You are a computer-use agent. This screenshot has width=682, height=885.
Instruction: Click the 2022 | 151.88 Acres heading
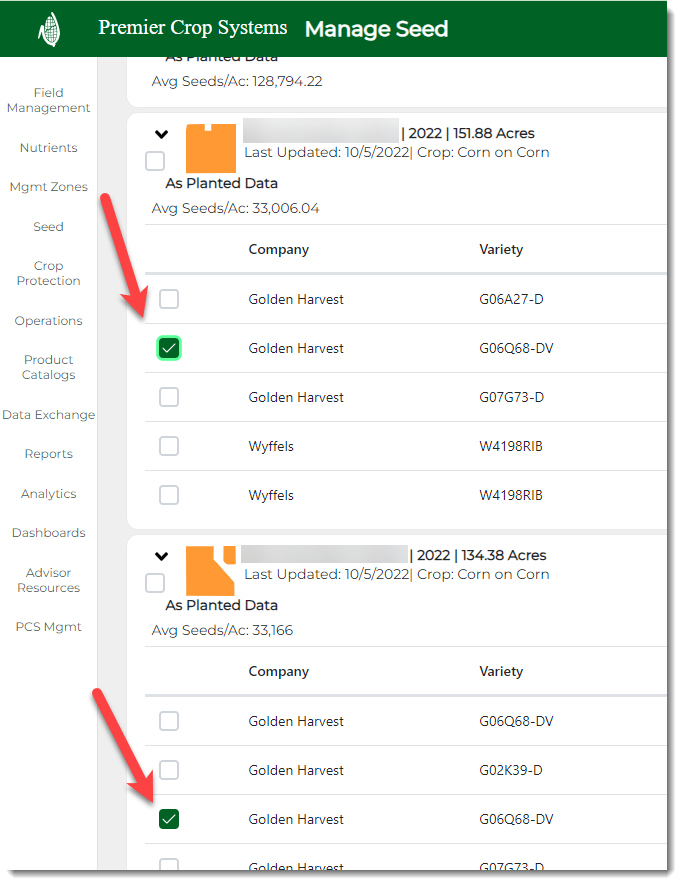click(x=468, y=133)
